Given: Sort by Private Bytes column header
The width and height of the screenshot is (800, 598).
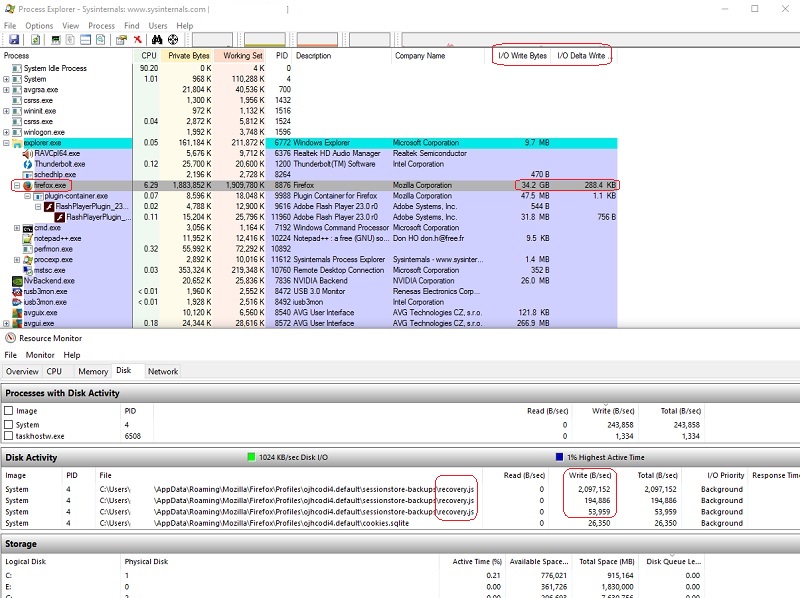Looking at the screenshot, I should [x=187, y=56].
